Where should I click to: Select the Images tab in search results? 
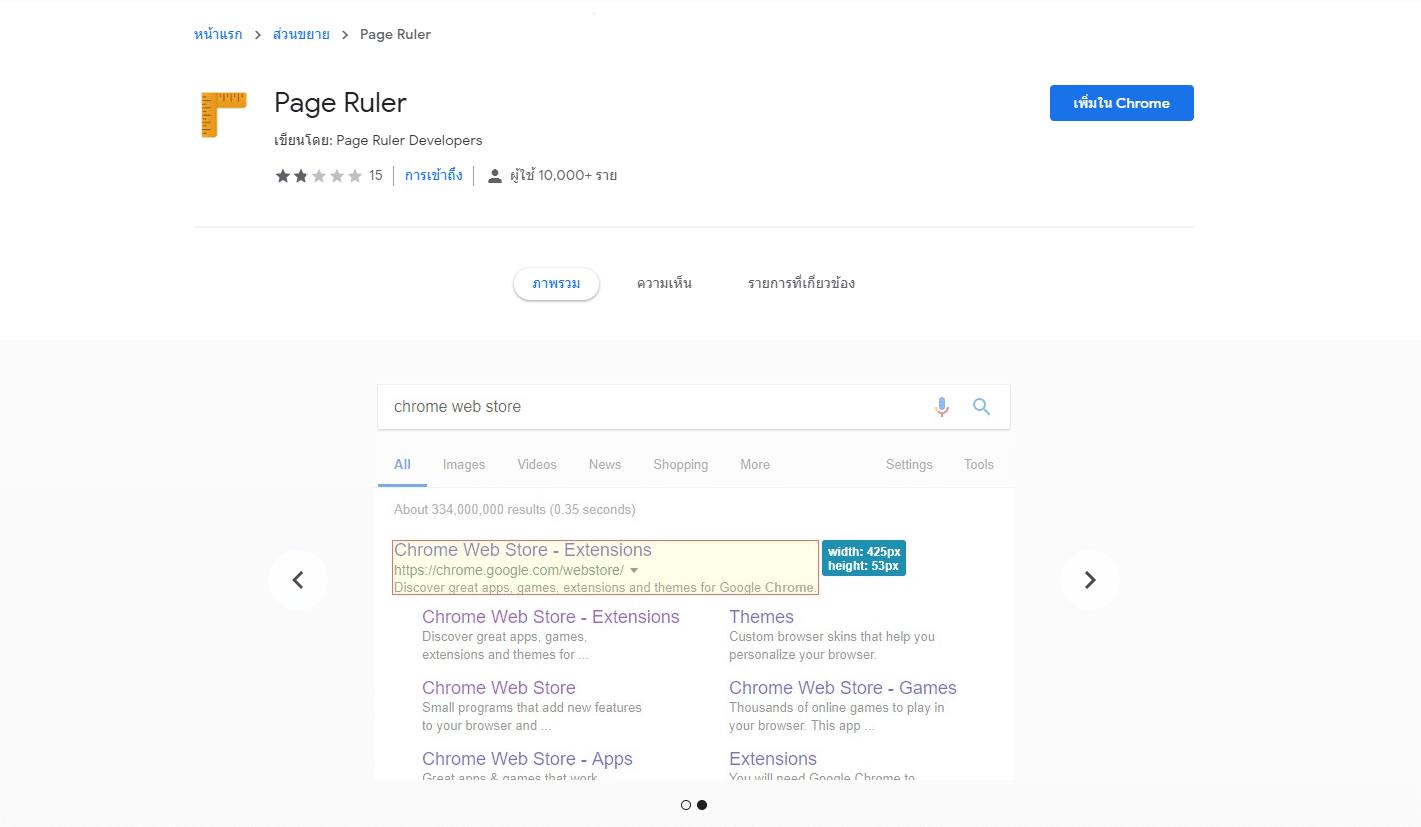pyautogui.click(x=463, y=464)
